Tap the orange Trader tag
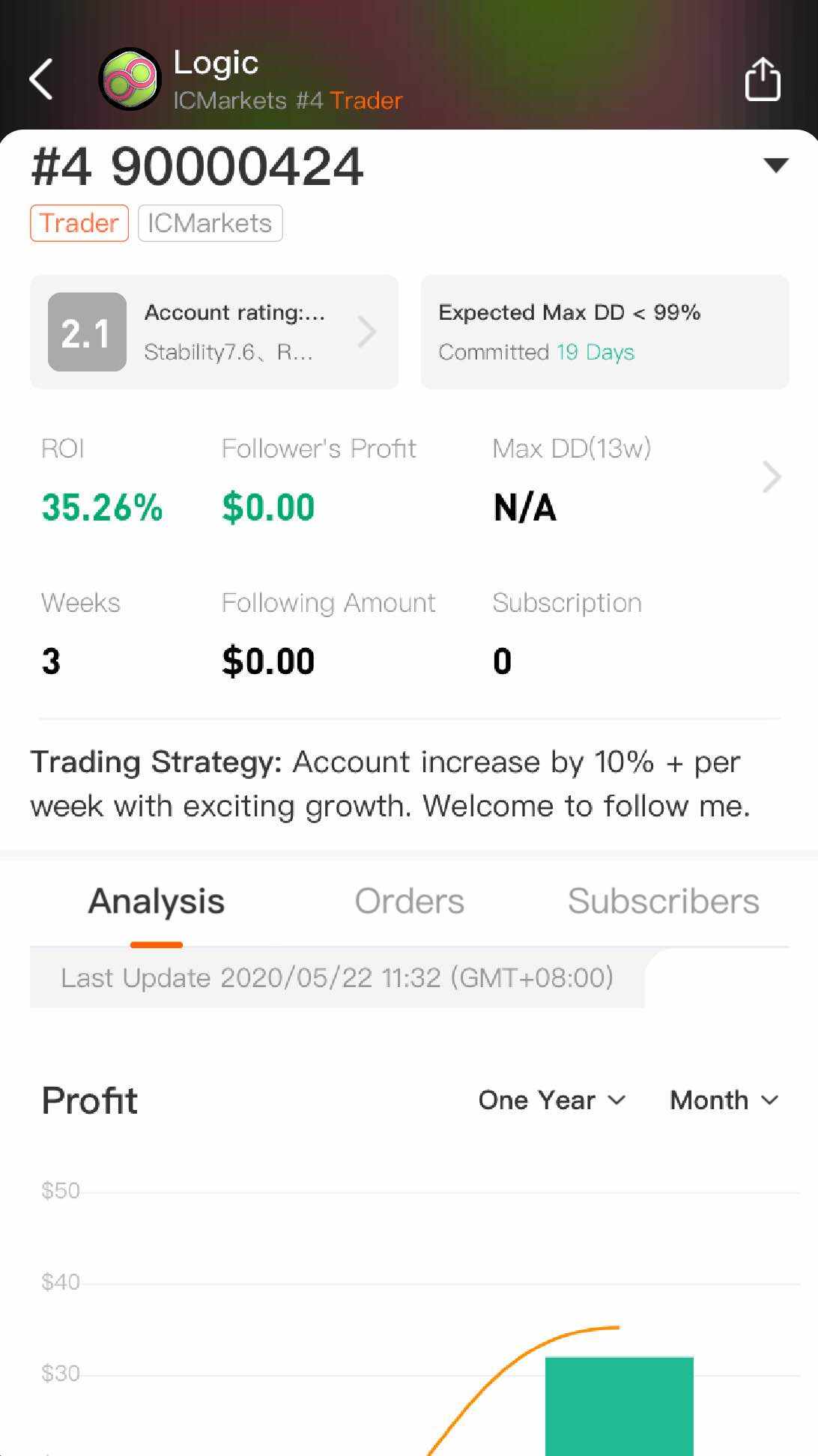Viewport: 818px width, 1456px height. click(79, 223)
